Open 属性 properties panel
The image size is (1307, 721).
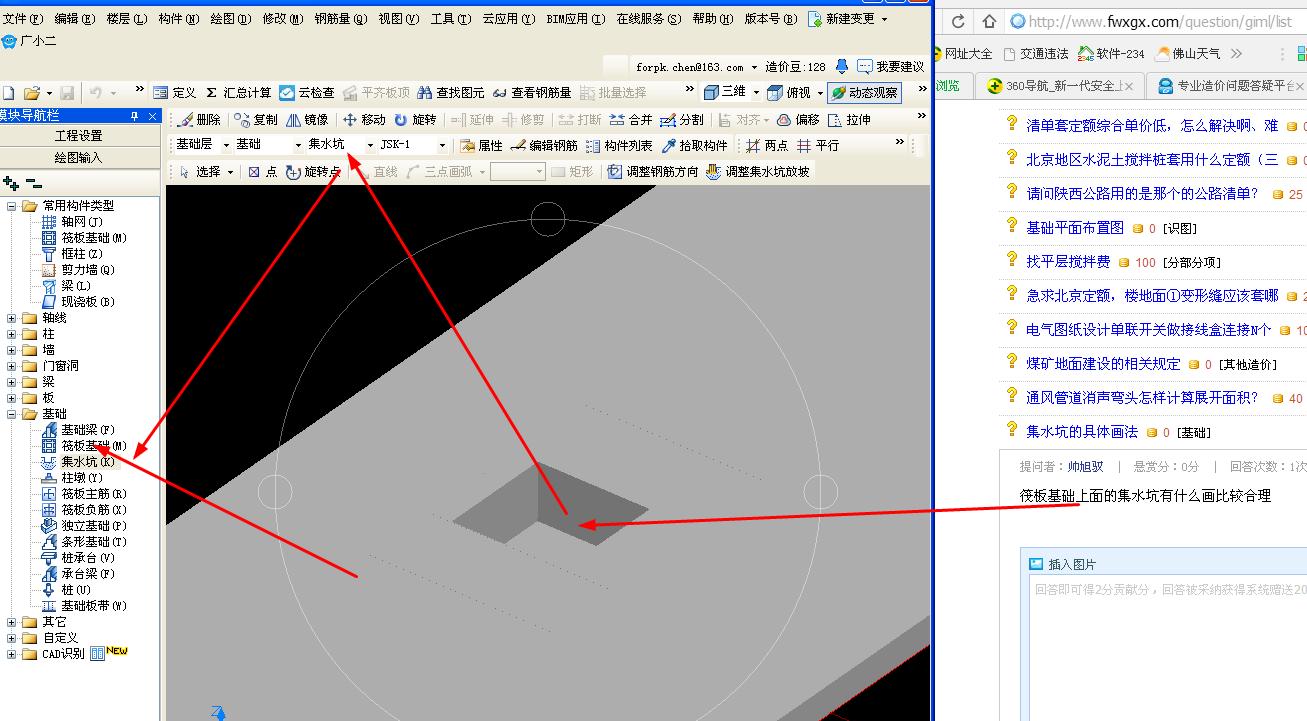482,145
